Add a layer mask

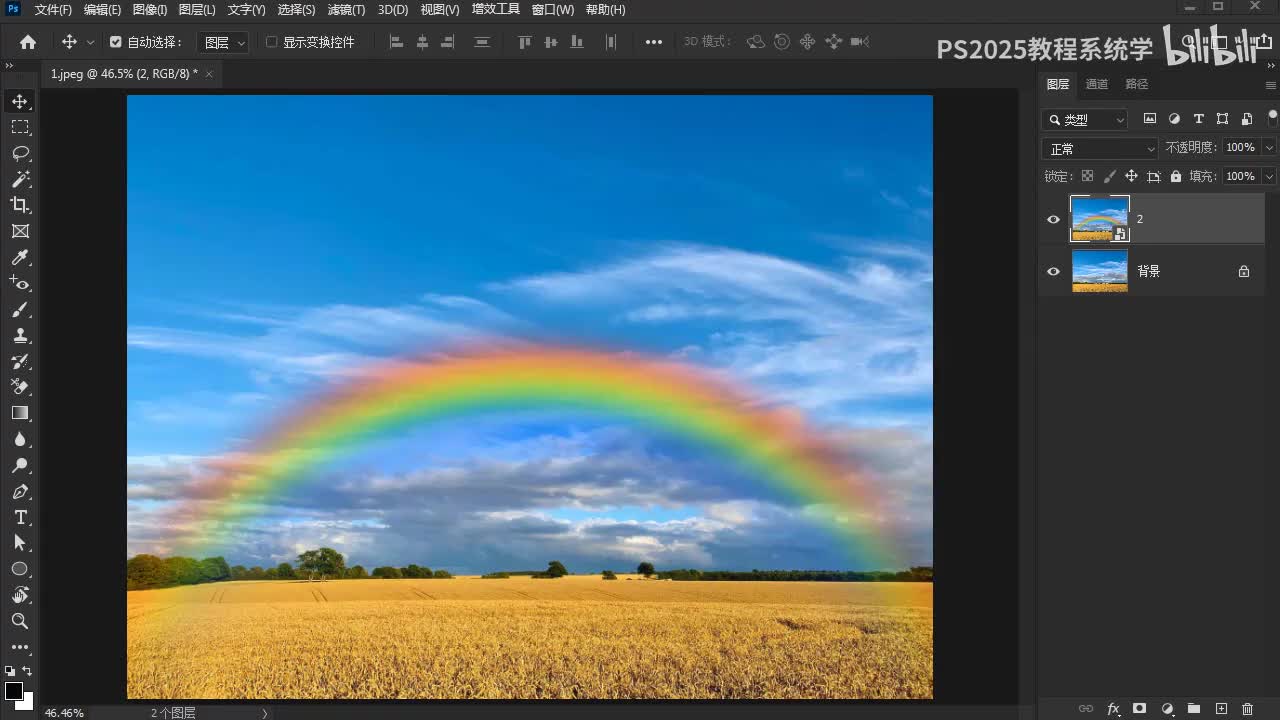(1139, 709)
